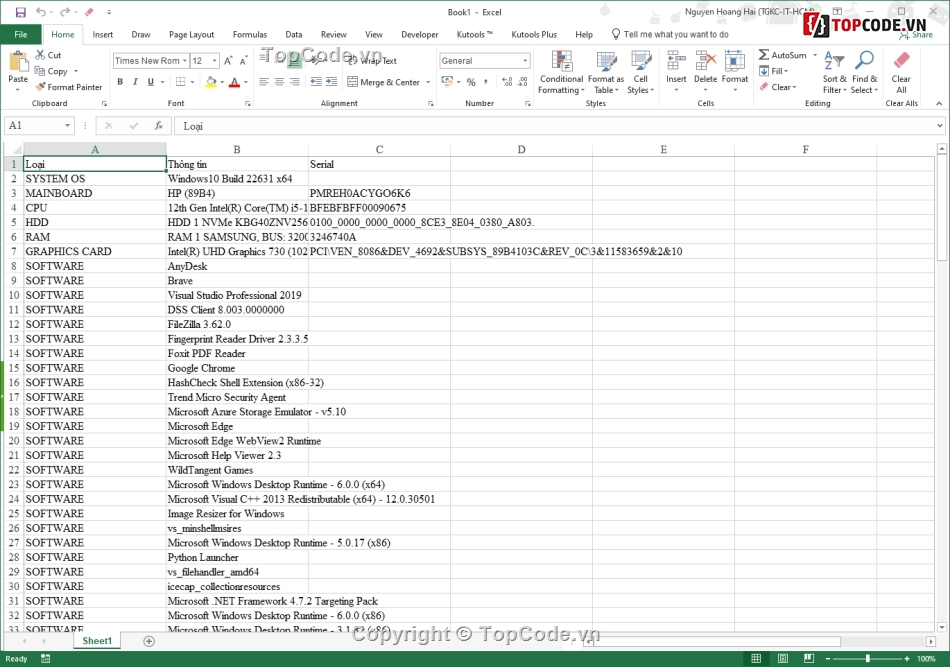
Task: Open the font size dropdown
Action: [214, 60]
